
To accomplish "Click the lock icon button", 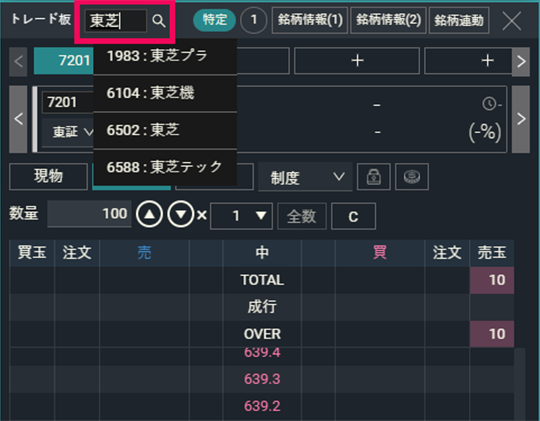I will pos(374,177).
